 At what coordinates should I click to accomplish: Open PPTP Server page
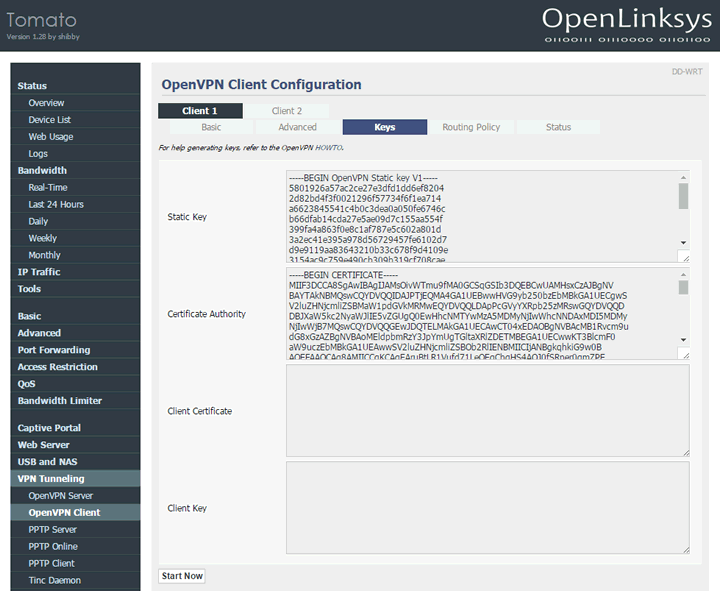(x=75, y=529)
